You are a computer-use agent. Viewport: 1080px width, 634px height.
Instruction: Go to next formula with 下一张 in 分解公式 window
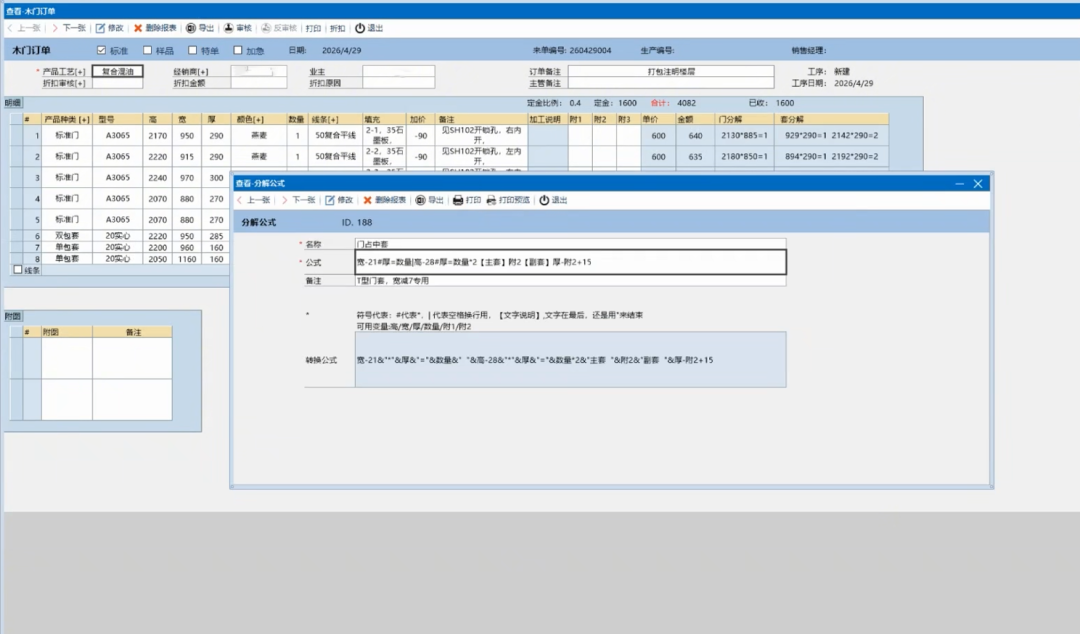(x=298, y=200)
